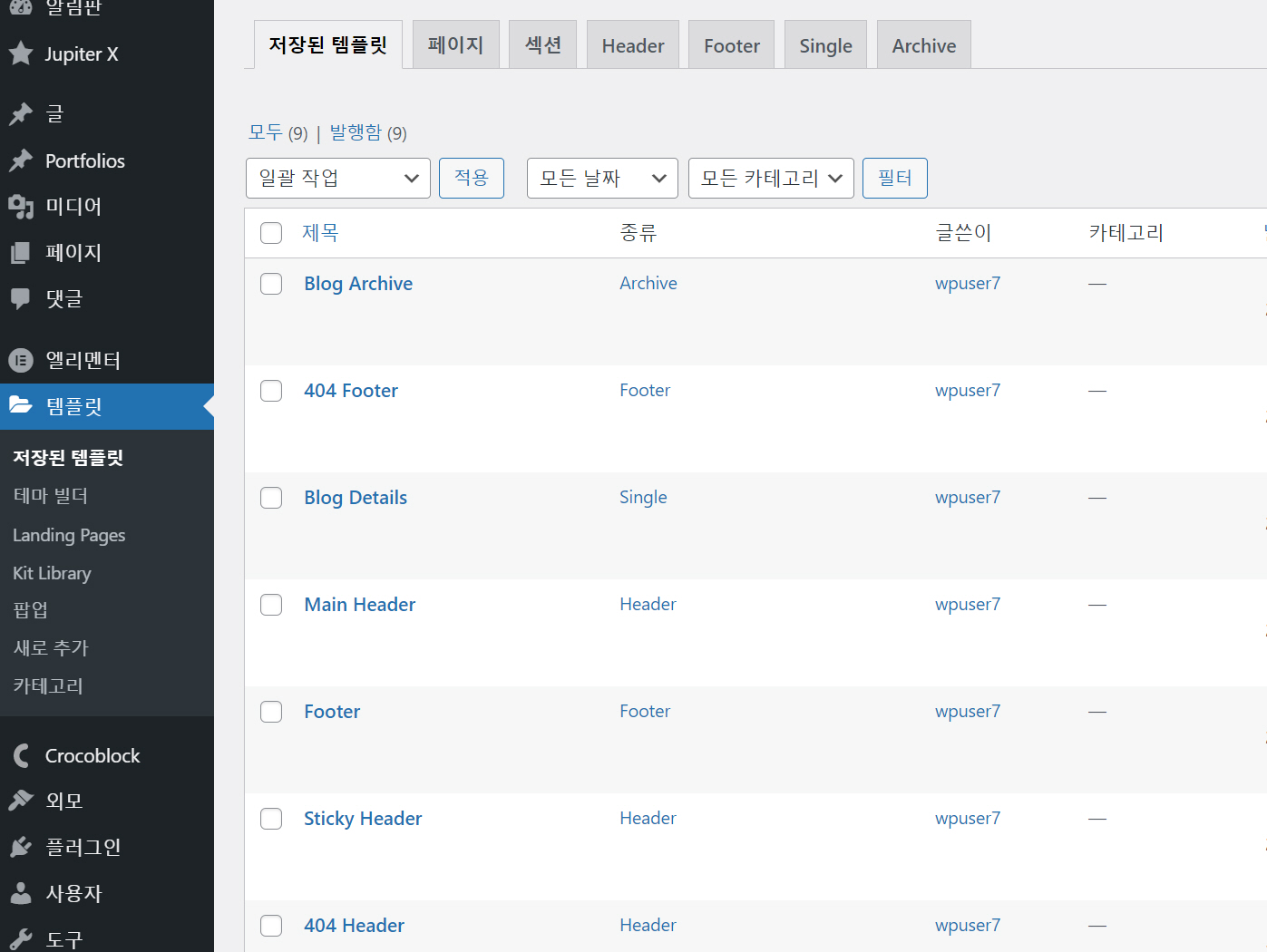
Task: Open the 일괄 작업 bulk actions dropdown
Action: [x=337, y=178]
